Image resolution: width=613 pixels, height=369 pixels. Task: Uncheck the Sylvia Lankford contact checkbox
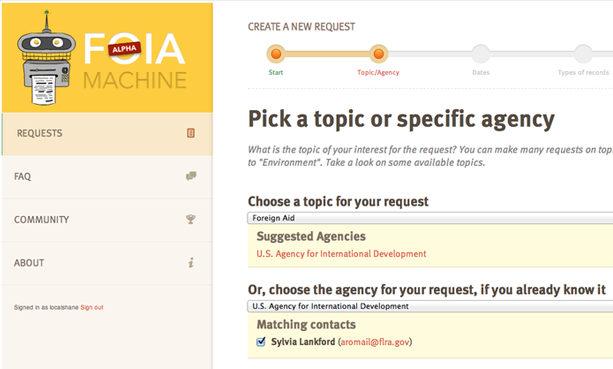coord(261,342)
